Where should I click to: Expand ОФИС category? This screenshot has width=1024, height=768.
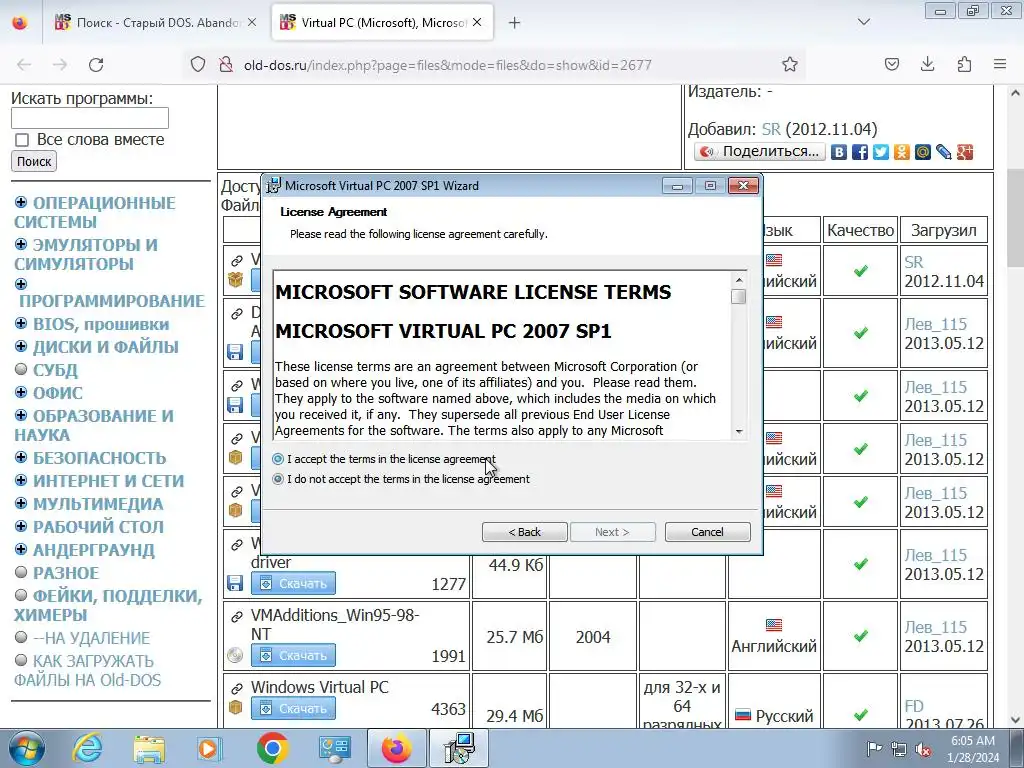click(21, 392)
